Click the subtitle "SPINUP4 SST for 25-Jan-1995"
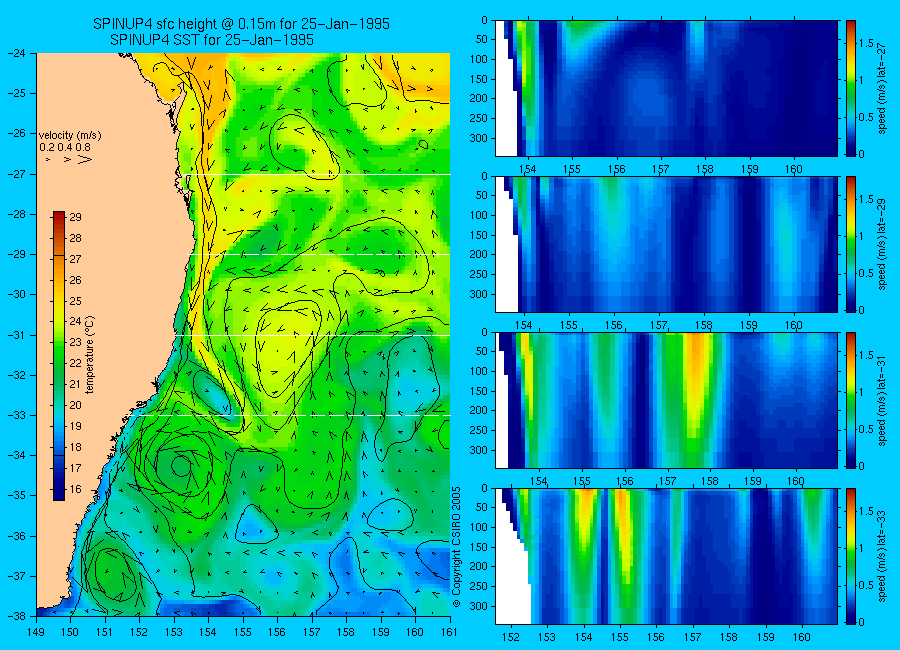 (x=212, y=40)
